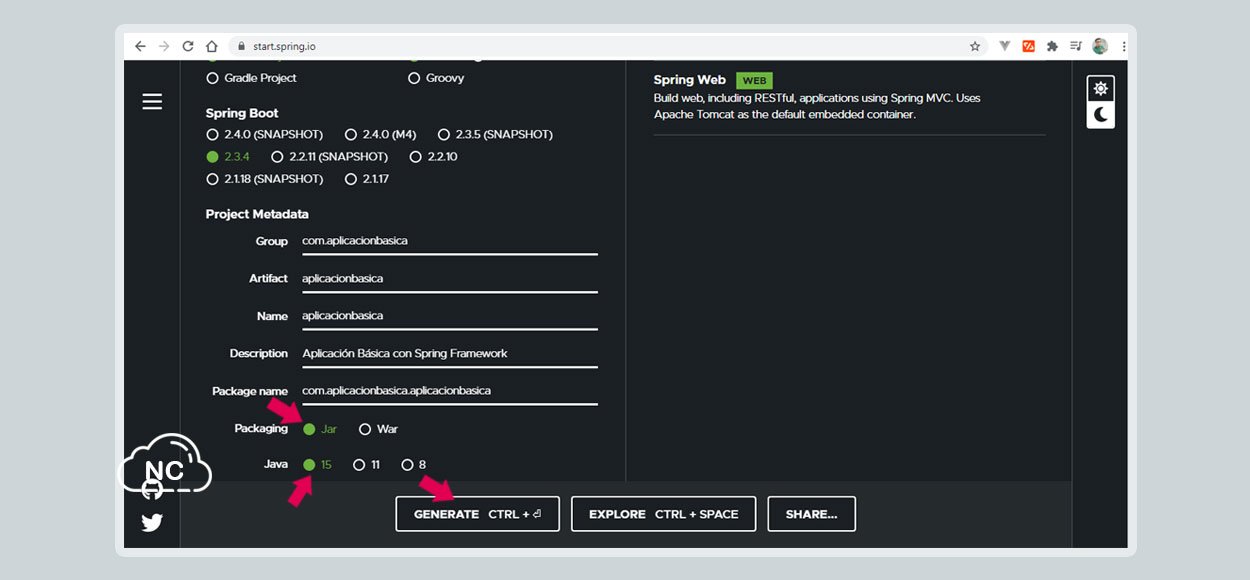Image resolution: width=1250 pixels, height=580 pixels.
Task: View site information via the lock icon
Action: pos(239,46)
